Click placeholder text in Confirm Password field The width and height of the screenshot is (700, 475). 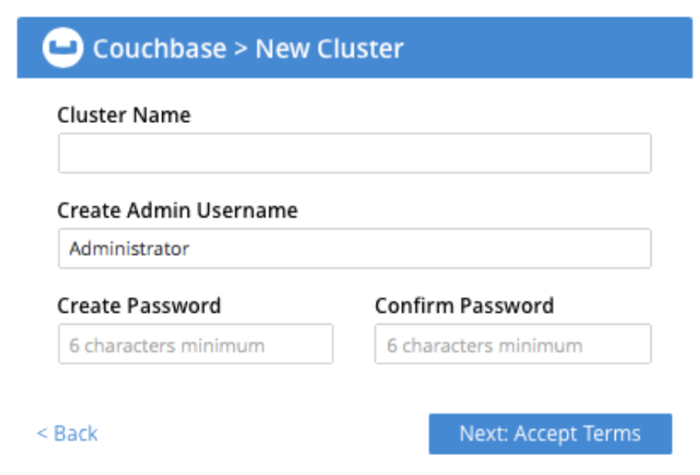(485, 346)
